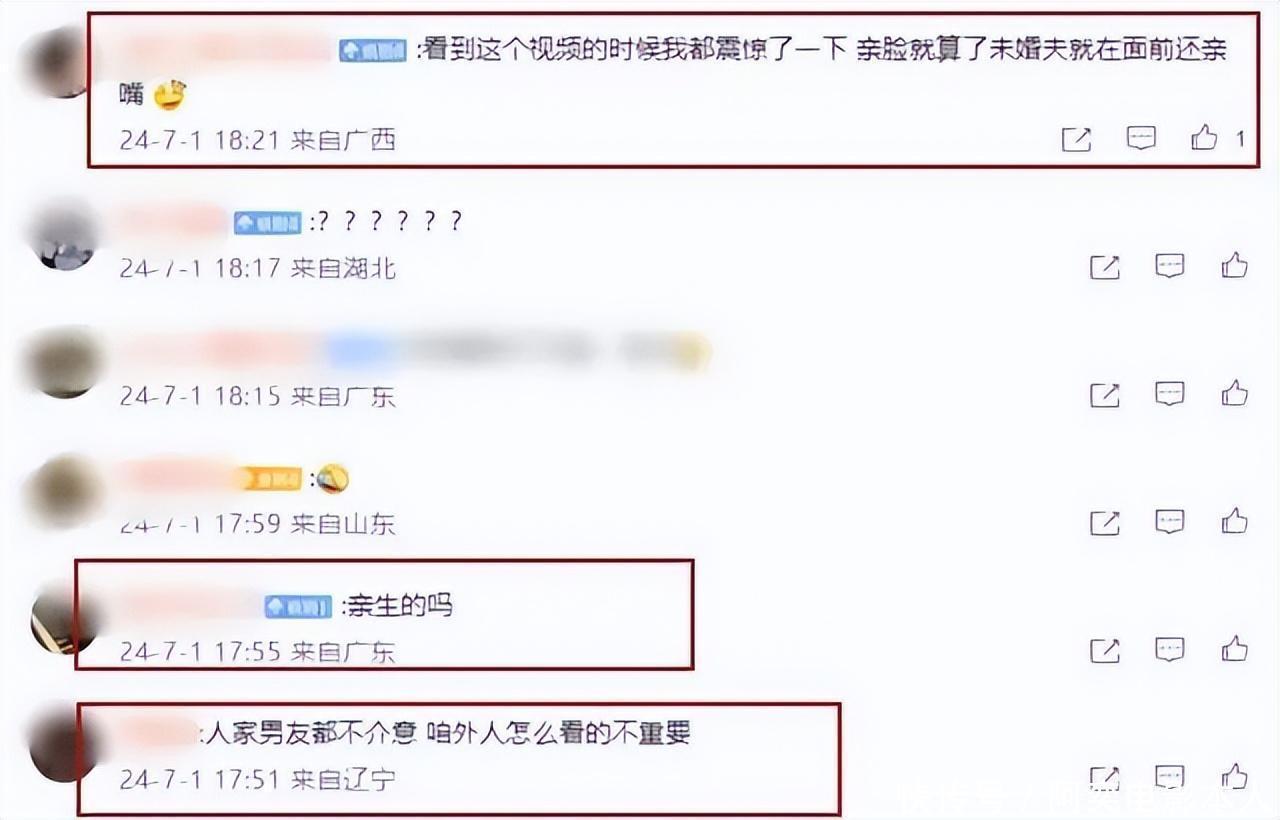Share the 18:21 Guangxi comment
1280x820 pixels.
click(x=1077, y=139)
